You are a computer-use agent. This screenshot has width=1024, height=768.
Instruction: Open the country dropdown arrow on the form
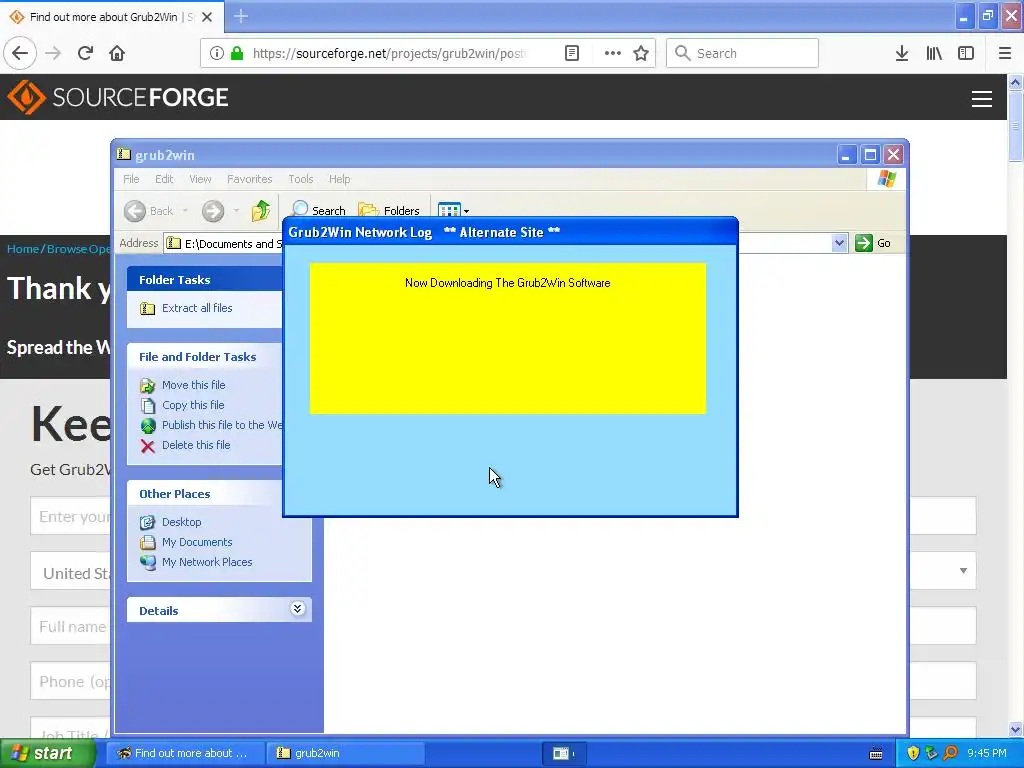963,571
